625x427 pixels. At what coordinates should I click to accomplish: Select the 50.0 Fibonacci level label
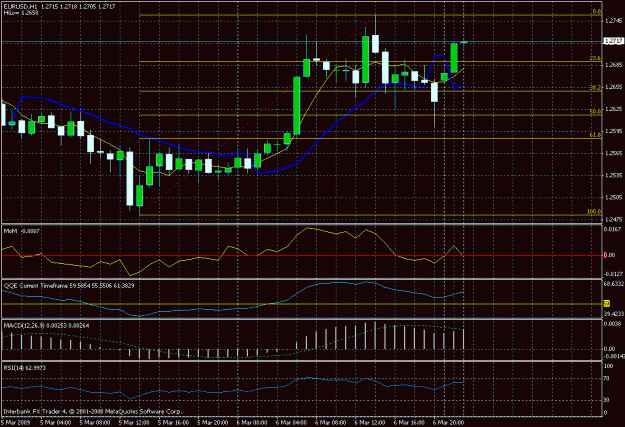point(595,112)
